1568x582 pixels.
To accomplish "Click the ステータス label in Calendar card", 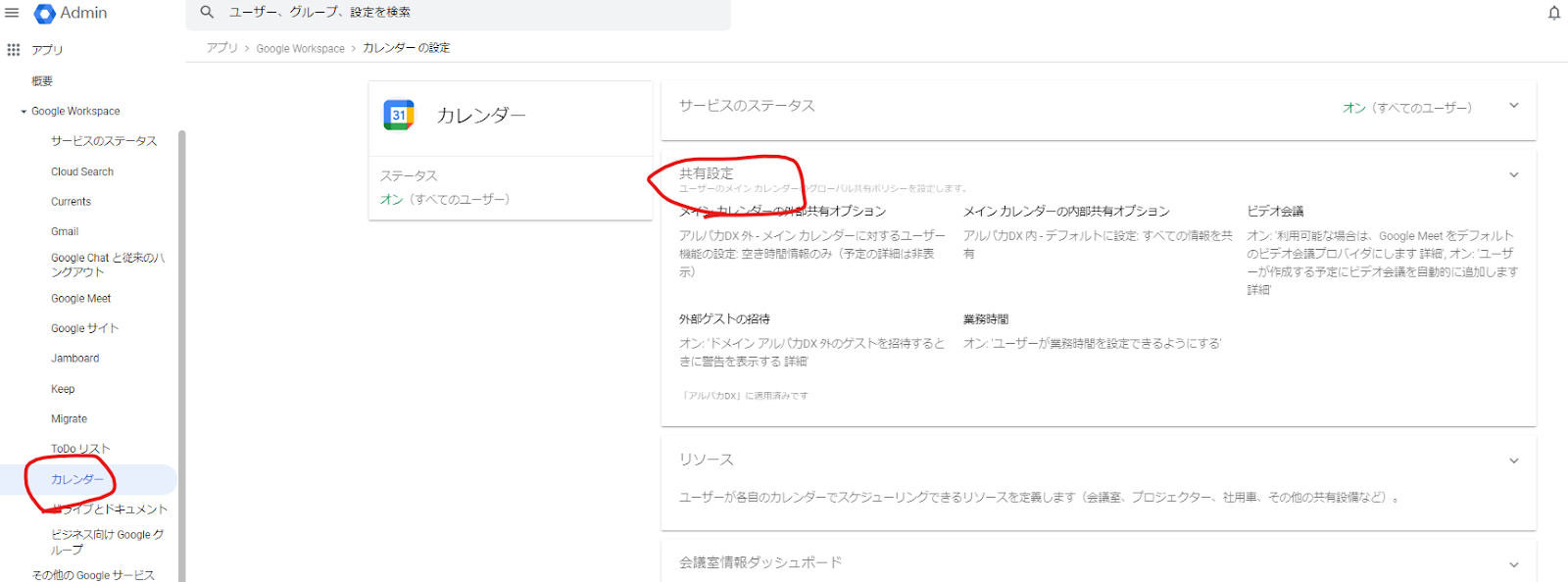I will click(x=409, y=176).
